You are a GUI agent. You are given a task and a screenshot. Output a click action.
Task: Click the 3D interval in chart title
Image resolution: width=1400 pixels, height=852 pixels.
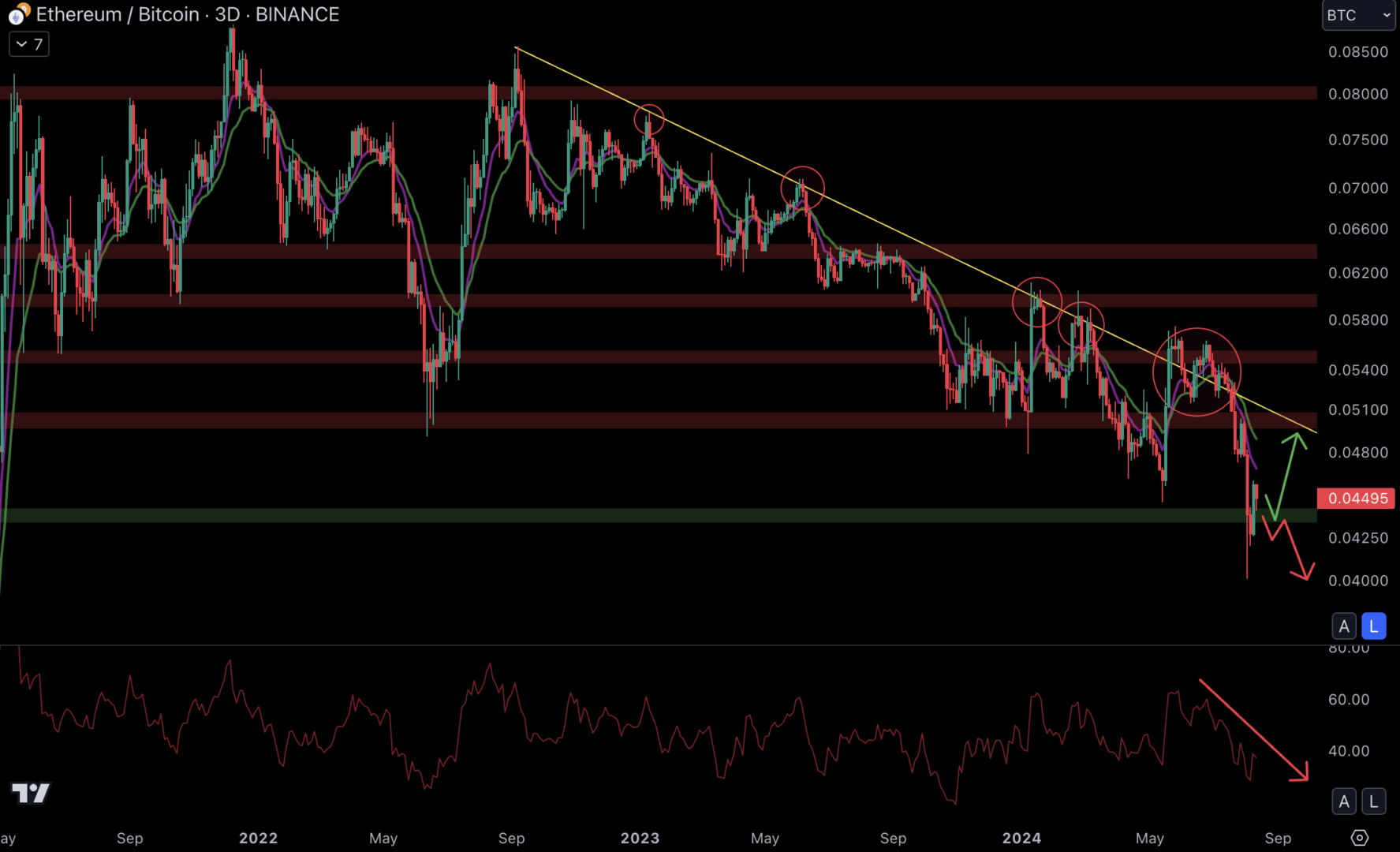point(227,15)
